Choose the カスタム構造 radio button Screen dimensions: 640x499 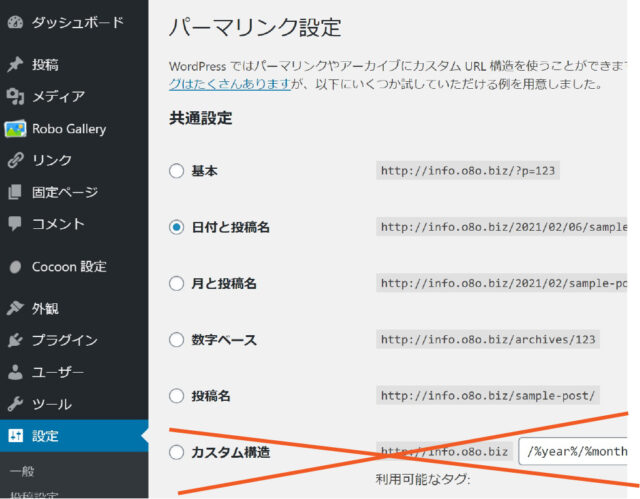(177, 452)
